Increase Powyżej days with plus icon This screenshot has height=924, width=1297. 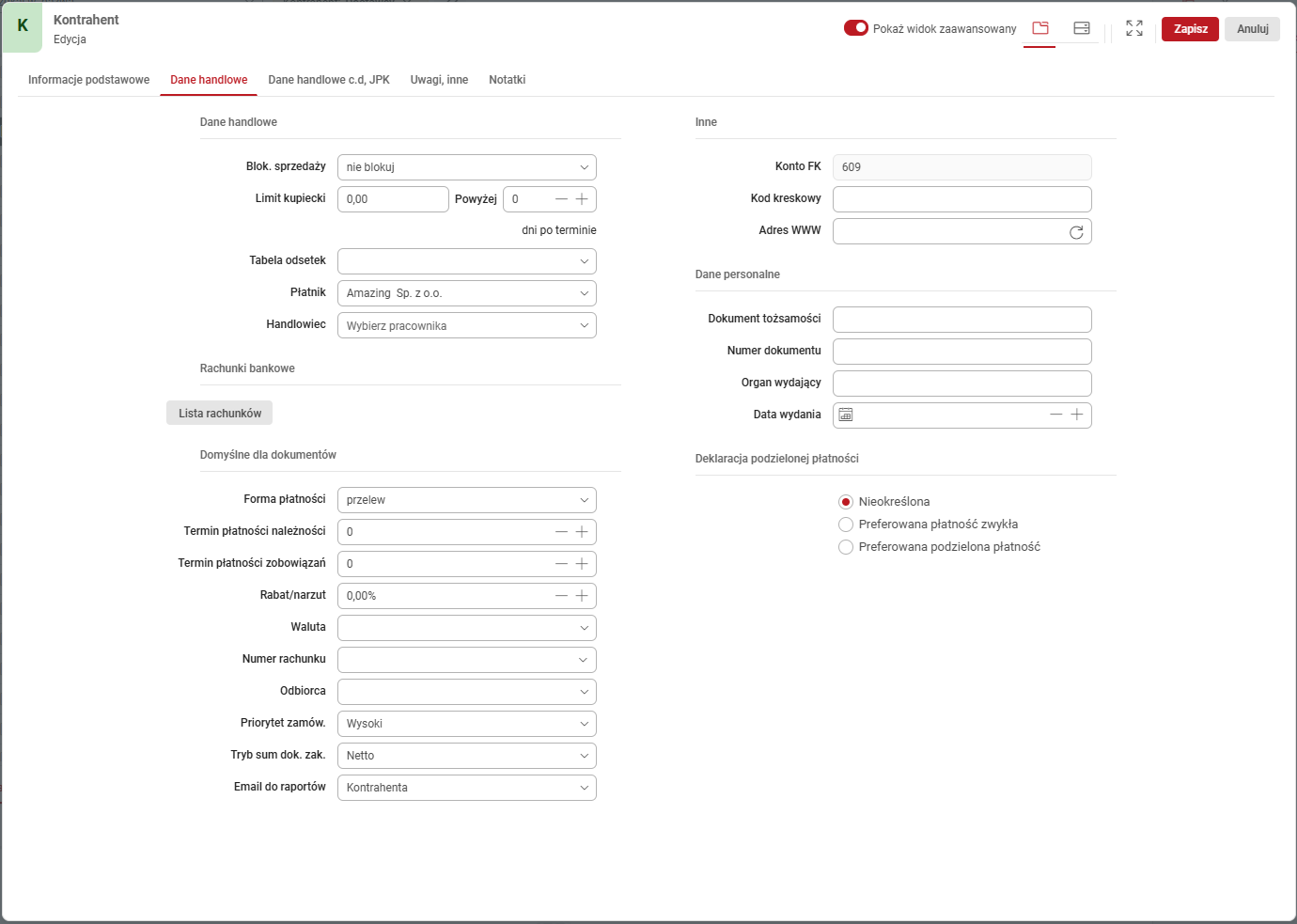tap(582, 199)
